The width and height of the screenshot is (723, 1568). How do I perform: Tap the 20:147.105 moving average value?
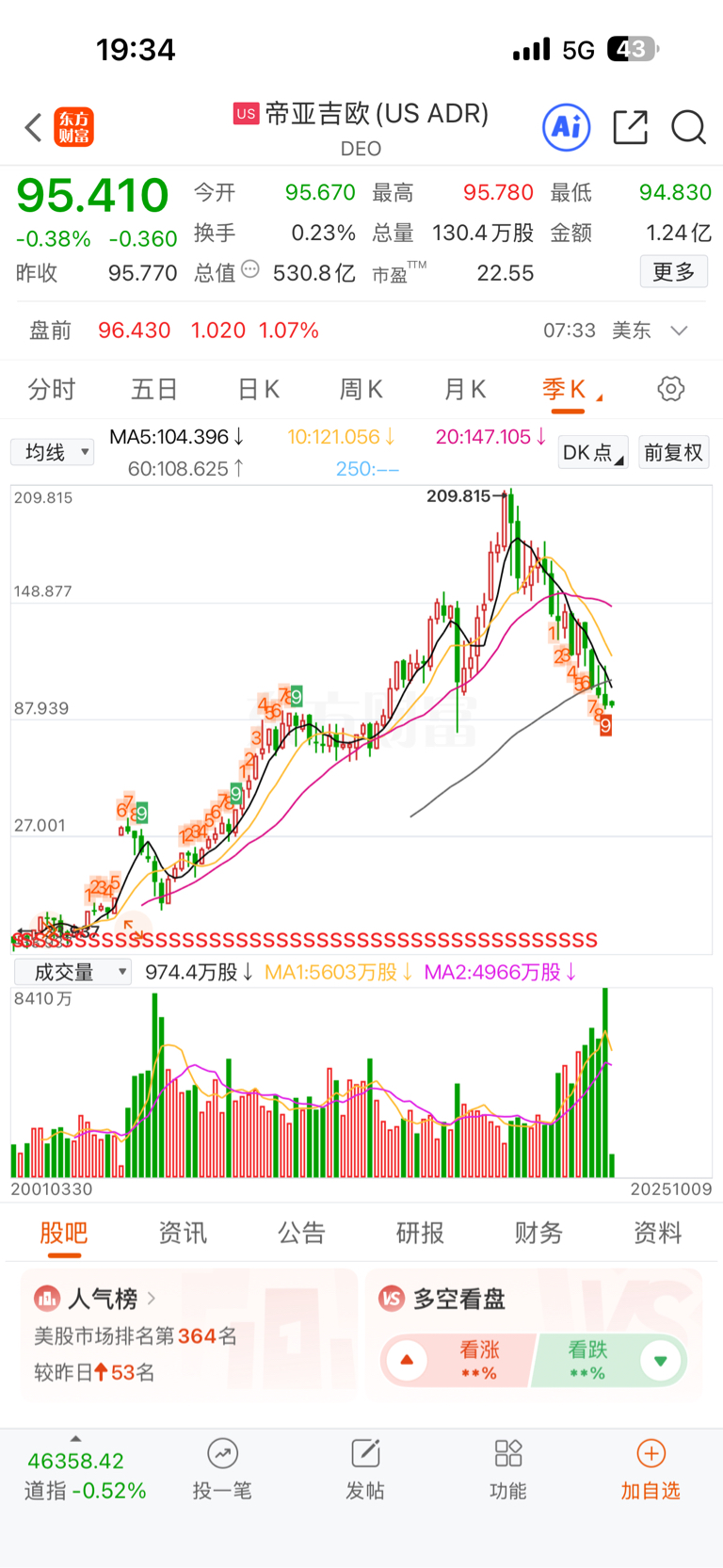tap(490, 437)
